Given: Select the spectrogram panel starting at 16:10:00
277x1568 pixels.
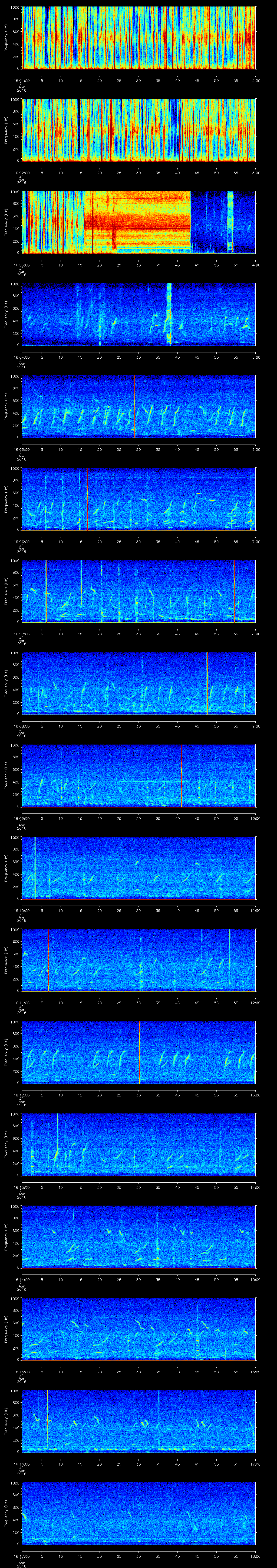Looking at the screenshot, I should pyautogui.click(x=138, y=868).
